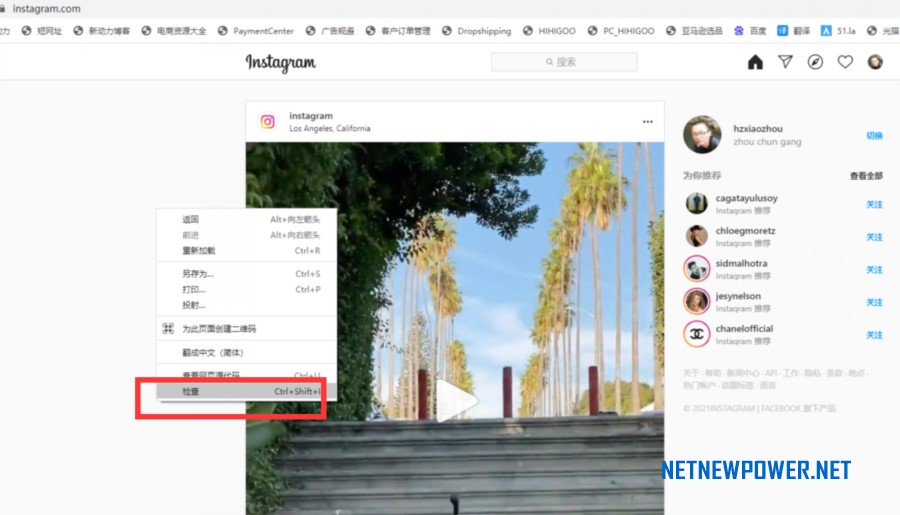This screenshot has height=515, width=900.
Task: Select 翻成中文（简体） menu entry
Action: (247, 353)
